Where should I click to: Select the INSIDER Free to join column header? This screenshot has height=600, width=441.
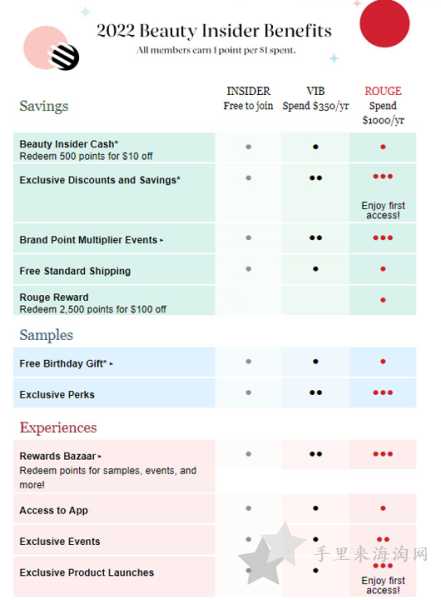click(x=248, y=98)
